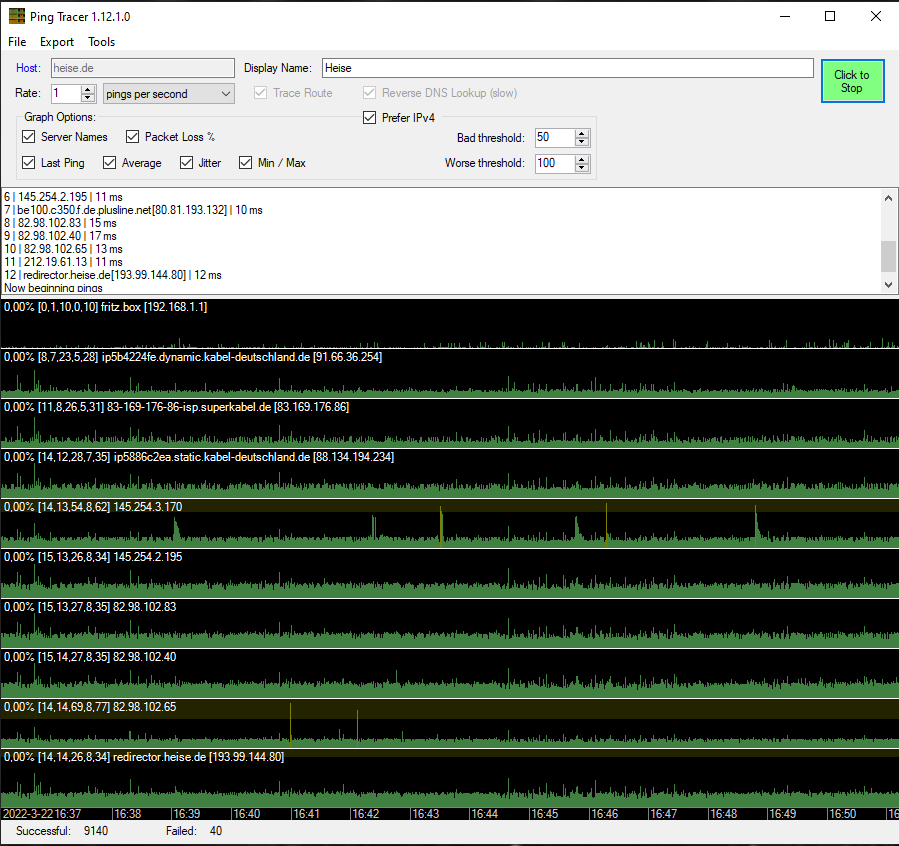Viewport: 899px width, 846px height.
Task: Decrease the Bad threshold value
Action: point(582,142)
